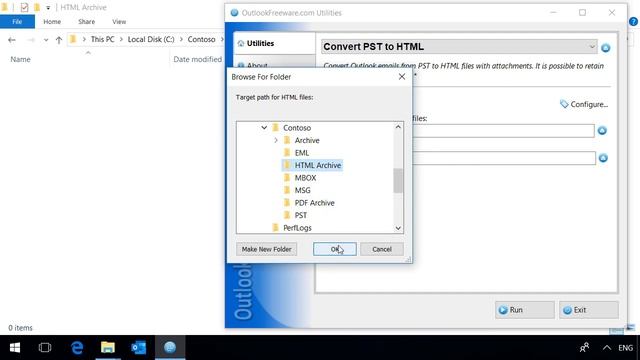
Task: Click folder tree scroll down arrow
Action: (398, 228)
